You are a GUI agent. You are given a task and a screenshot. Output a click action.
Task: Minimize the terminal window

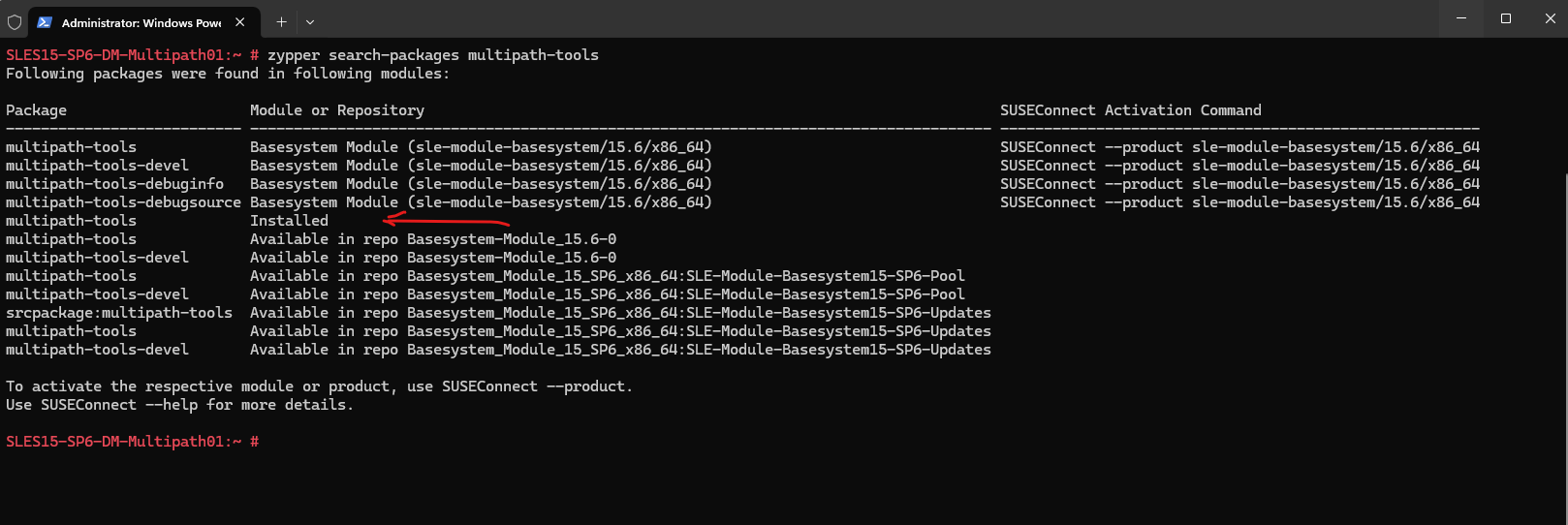pos(1461,18)
